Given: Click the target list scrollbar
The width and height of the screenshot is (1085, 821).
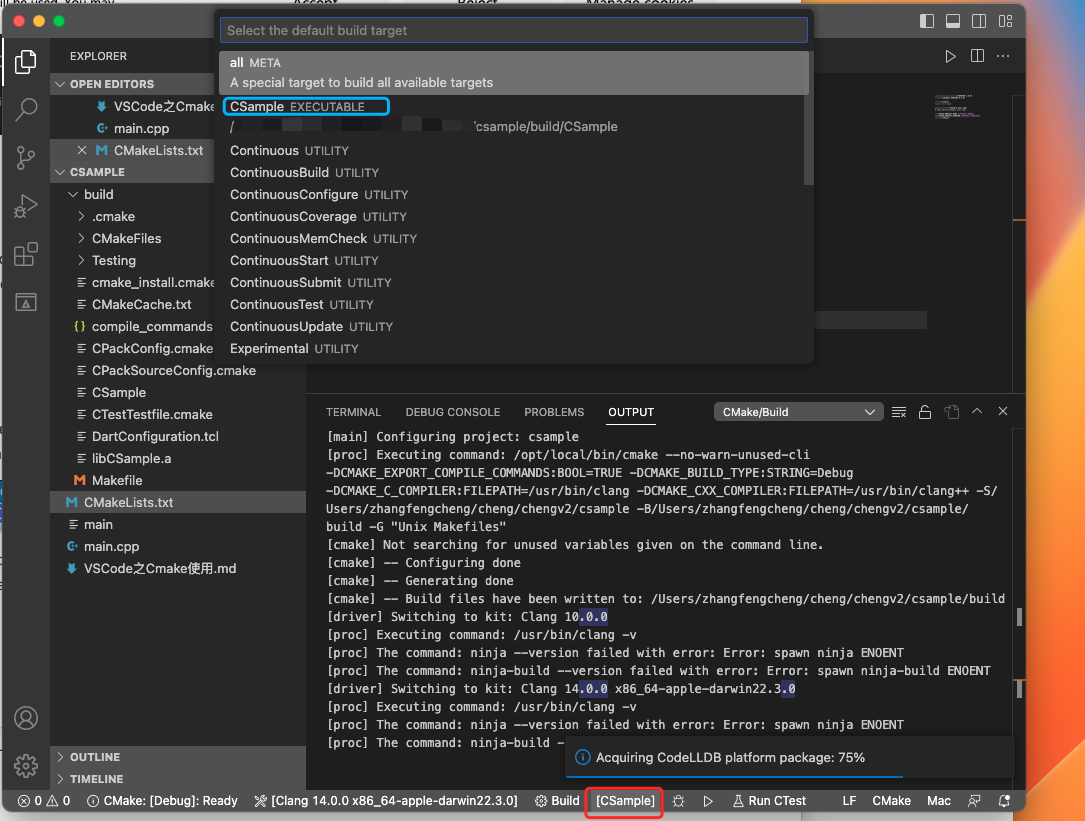Looking at the screenshot, I should tap(808, 118).
